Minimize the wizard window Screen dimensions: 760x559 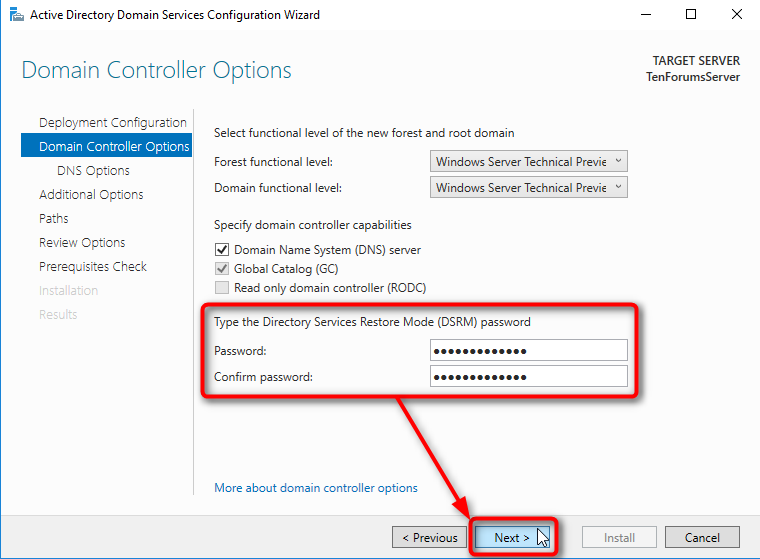pos(646,15)
